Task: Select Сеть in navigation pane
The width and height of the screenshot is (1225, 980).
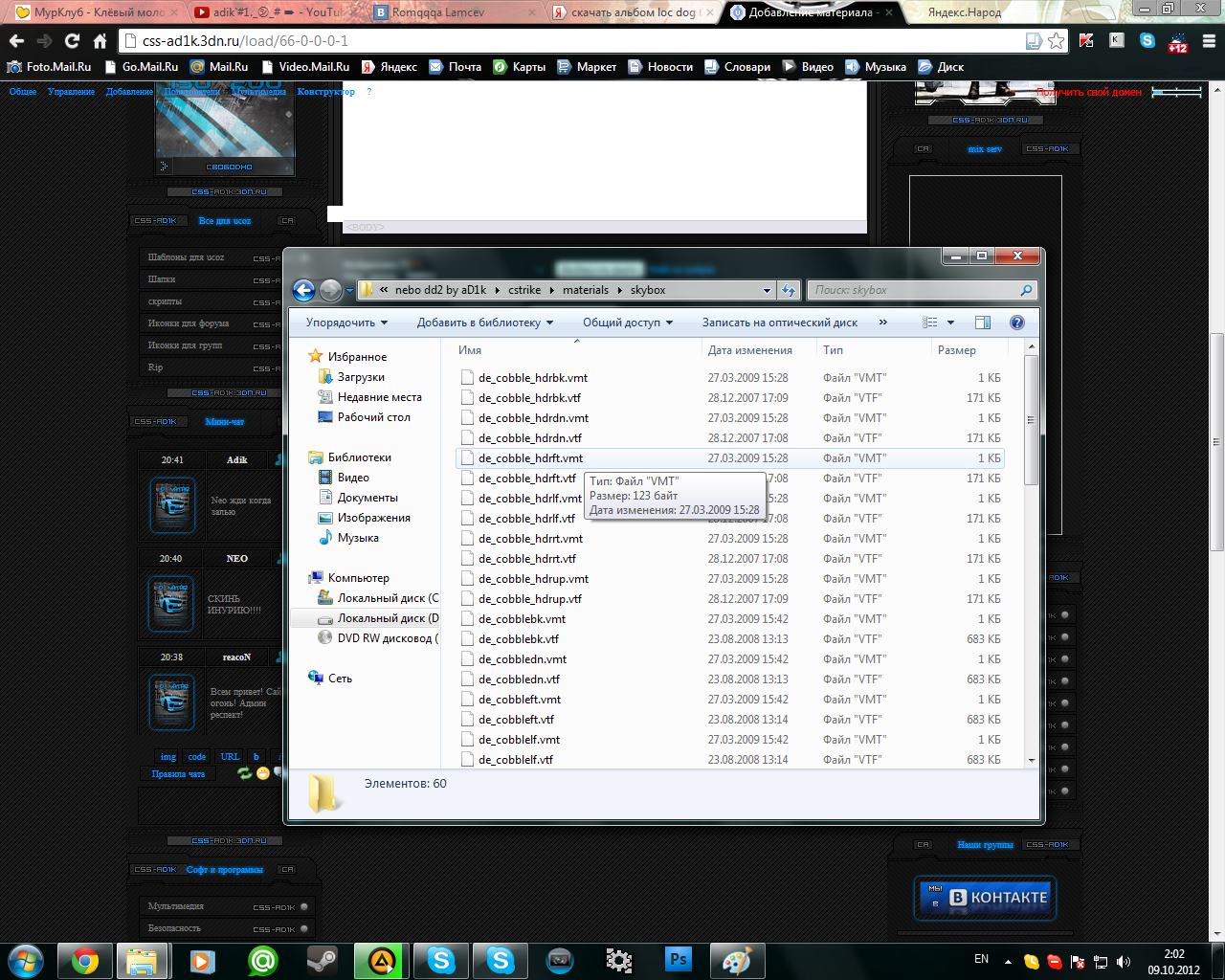Action: point(340,679)
